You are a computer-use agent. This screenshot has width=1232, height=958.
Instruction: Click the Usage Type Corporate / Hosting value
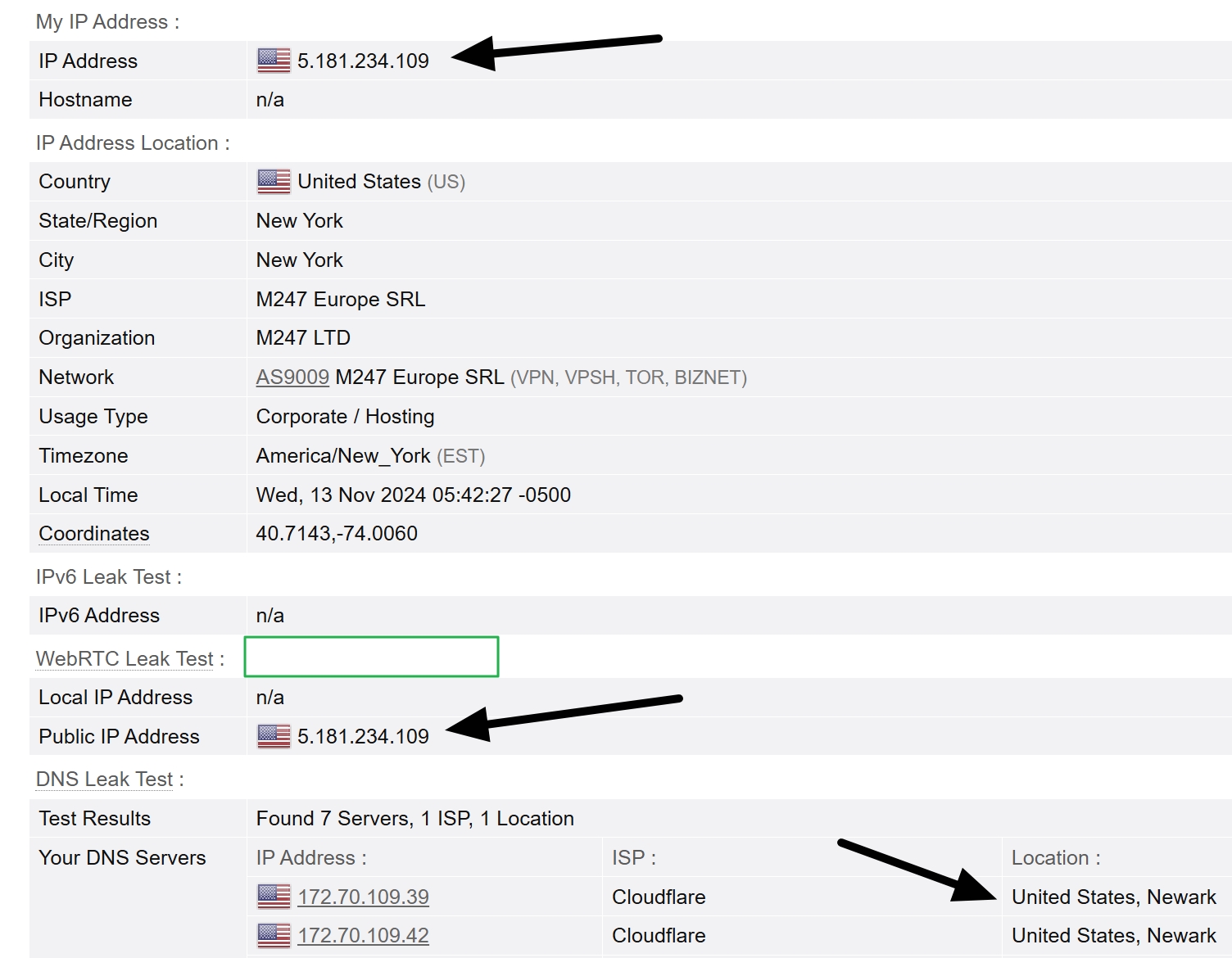[x=345, y=416]
